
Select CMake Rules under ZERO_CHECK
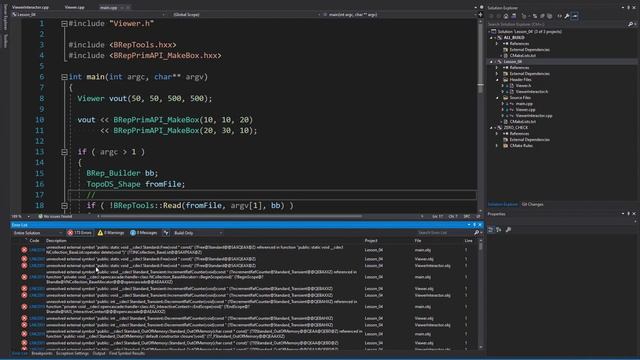(521, 146)
